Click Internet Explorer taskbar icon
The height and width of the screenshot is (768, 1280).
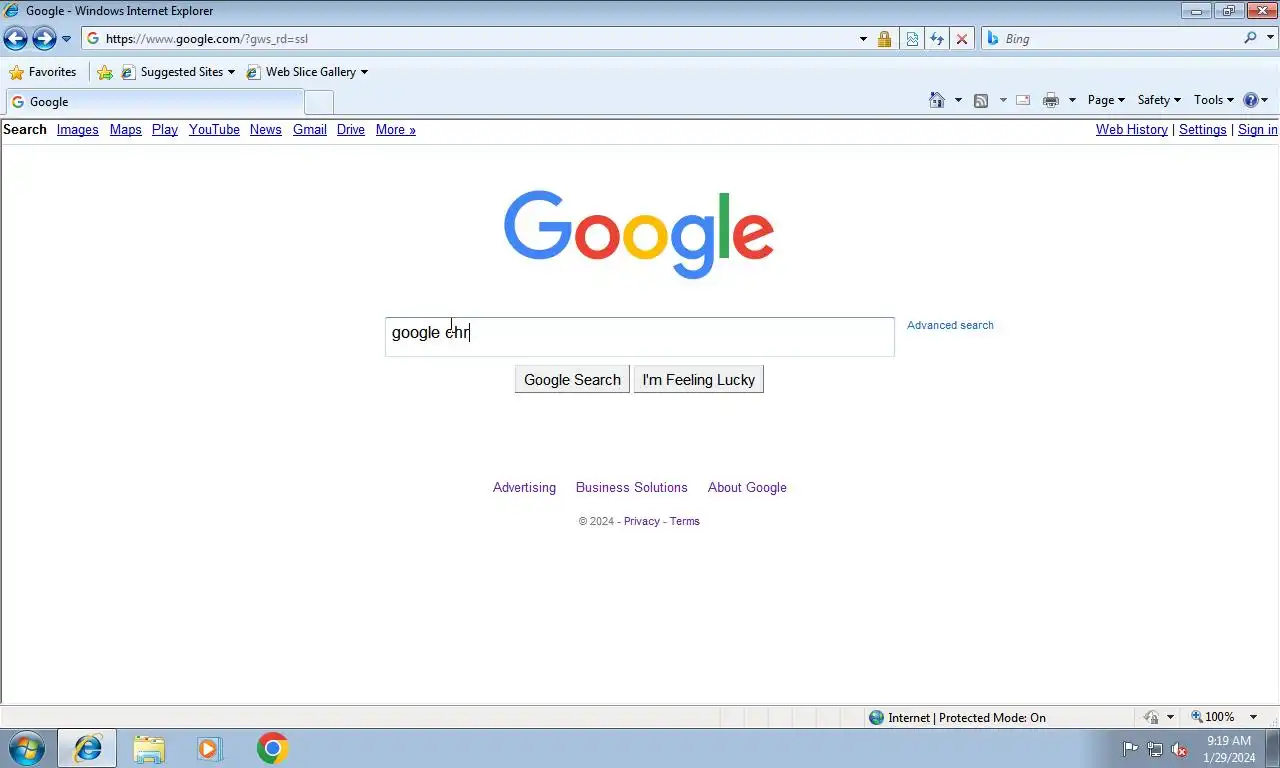(87, 748)
